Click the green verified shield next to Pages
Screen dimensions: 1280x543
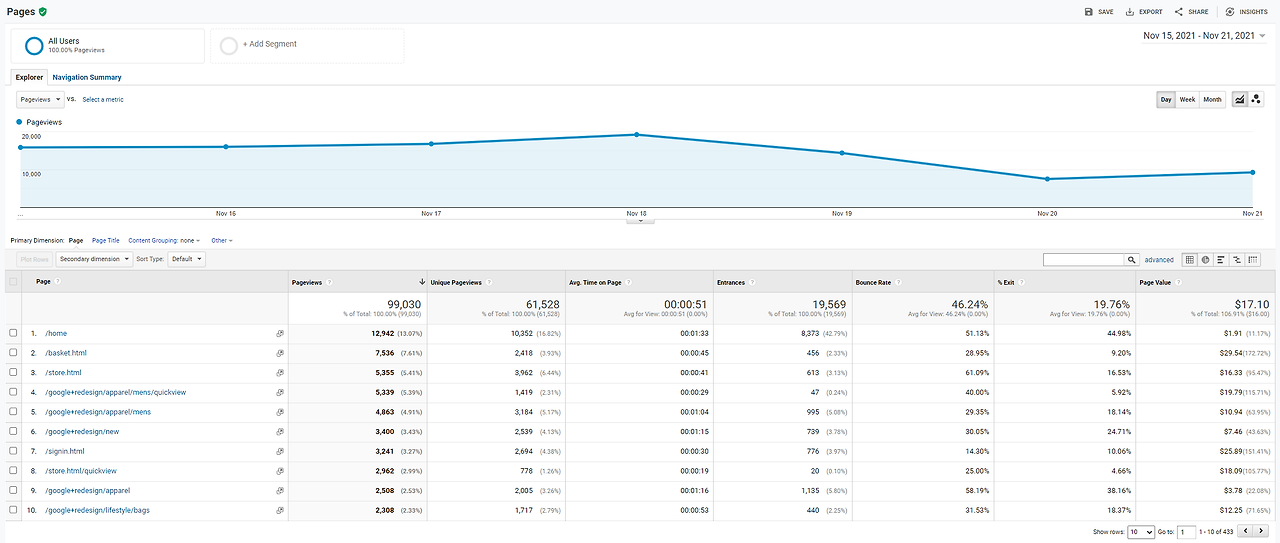click(43, 11)
